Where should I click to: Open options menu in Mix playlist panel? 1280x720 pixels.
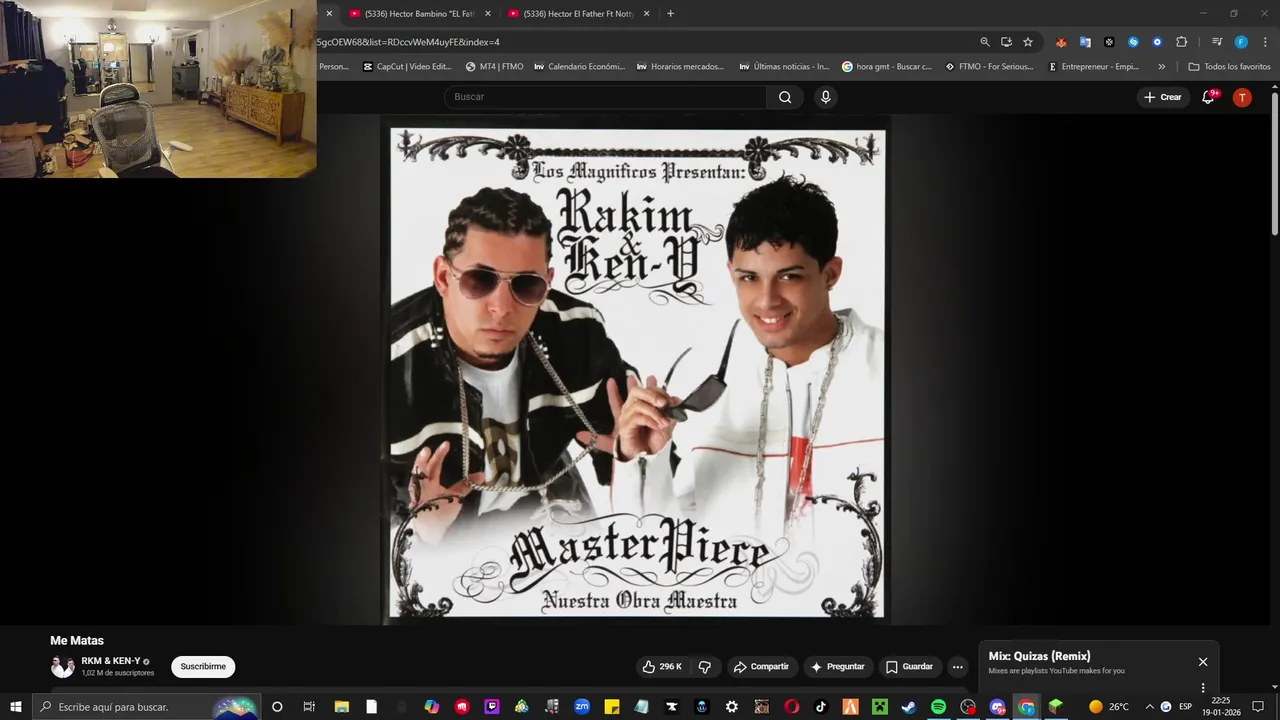point(1203,688)
